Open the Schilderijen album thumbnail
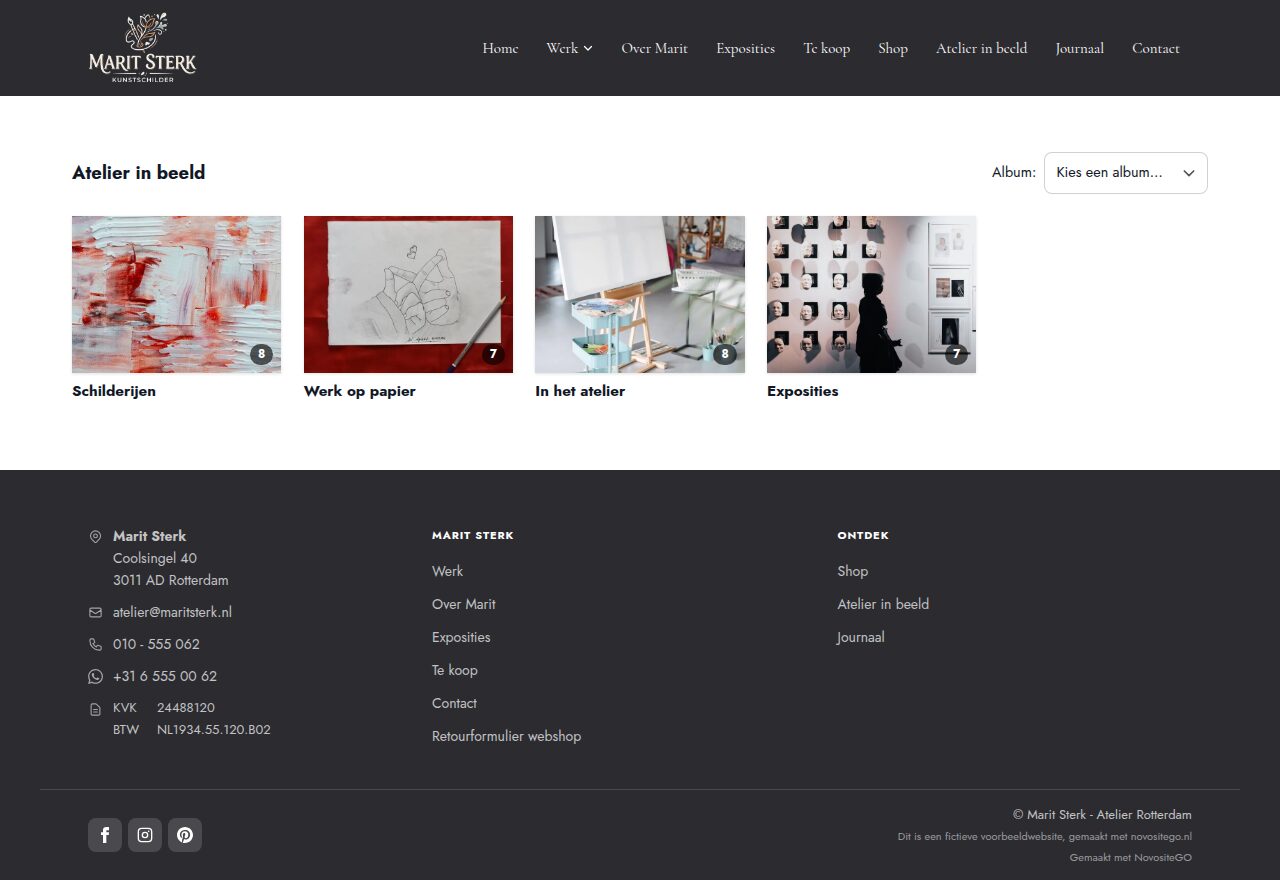The image size is (1280, 880). pyautogui.click(x=176, y=294)
